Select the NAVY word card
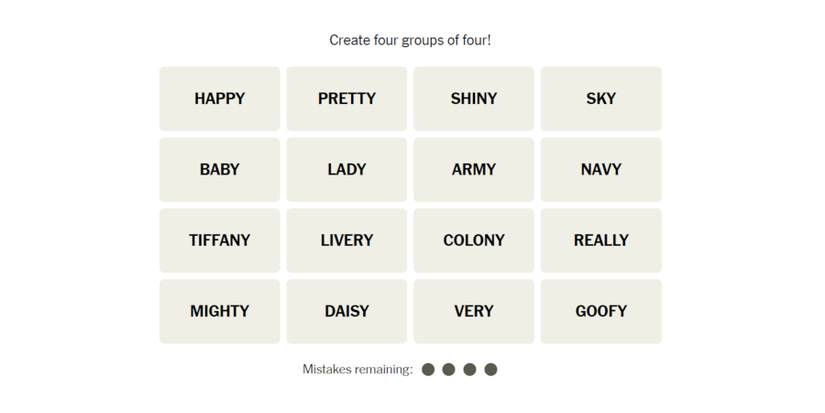 click(x=600, y=170)
